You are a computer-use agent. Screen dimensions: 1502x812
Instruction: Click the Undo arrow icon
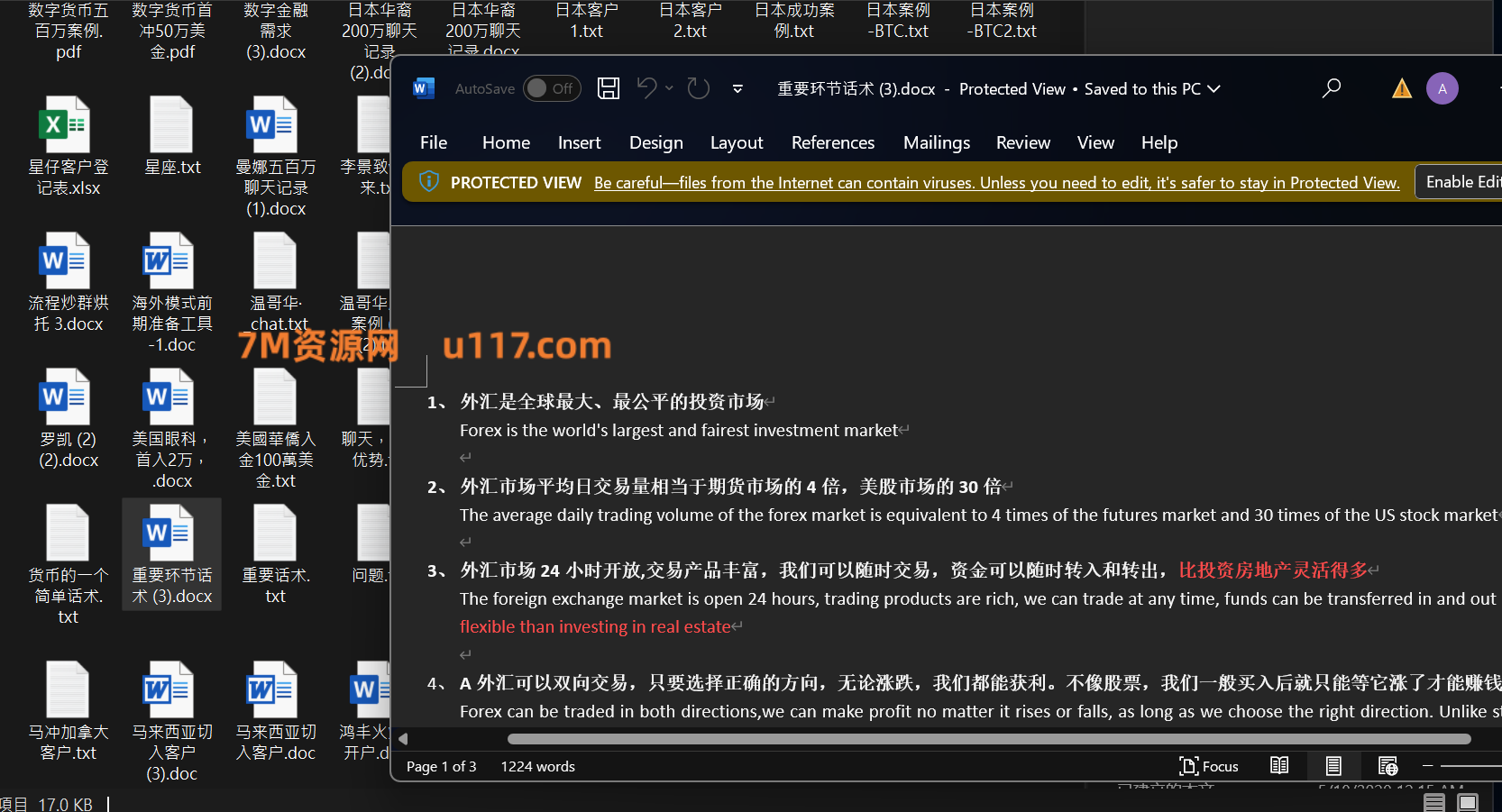[646, 88]
